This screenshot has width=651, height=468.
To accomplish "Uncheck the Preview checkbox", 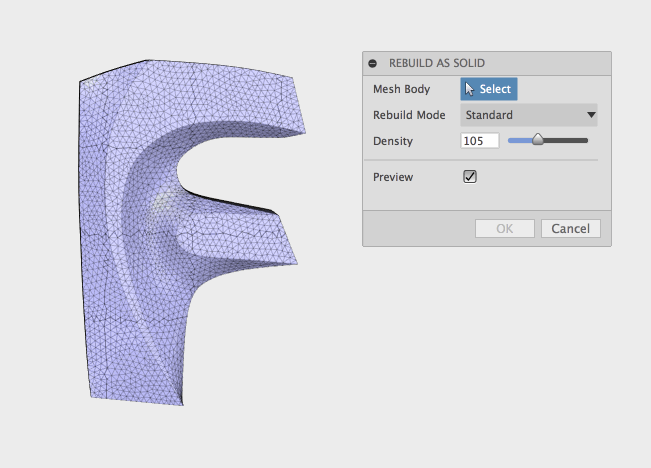I will pyautogui.click(x=470, y=177).
